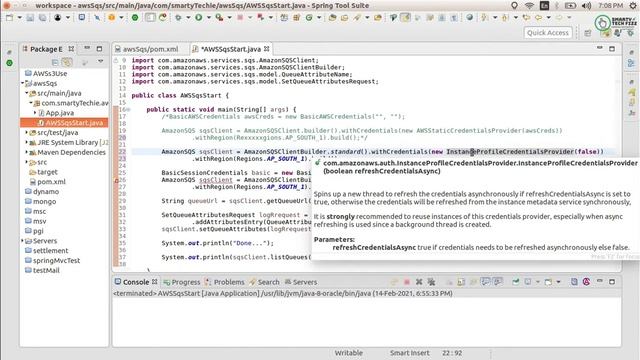Minimize the editor area
The image size is (640, 360).
600,49
